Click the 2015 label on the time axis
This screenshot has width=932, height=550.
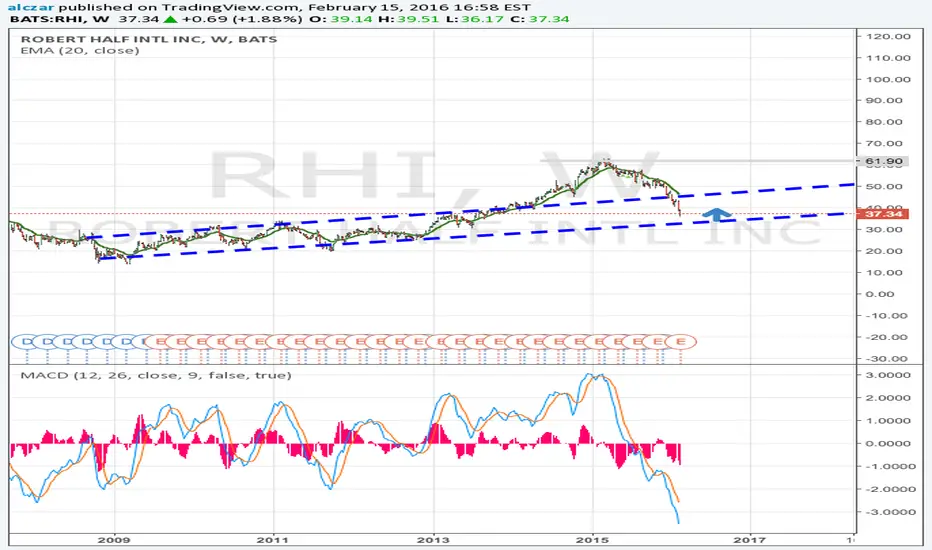tap(592, 540)
